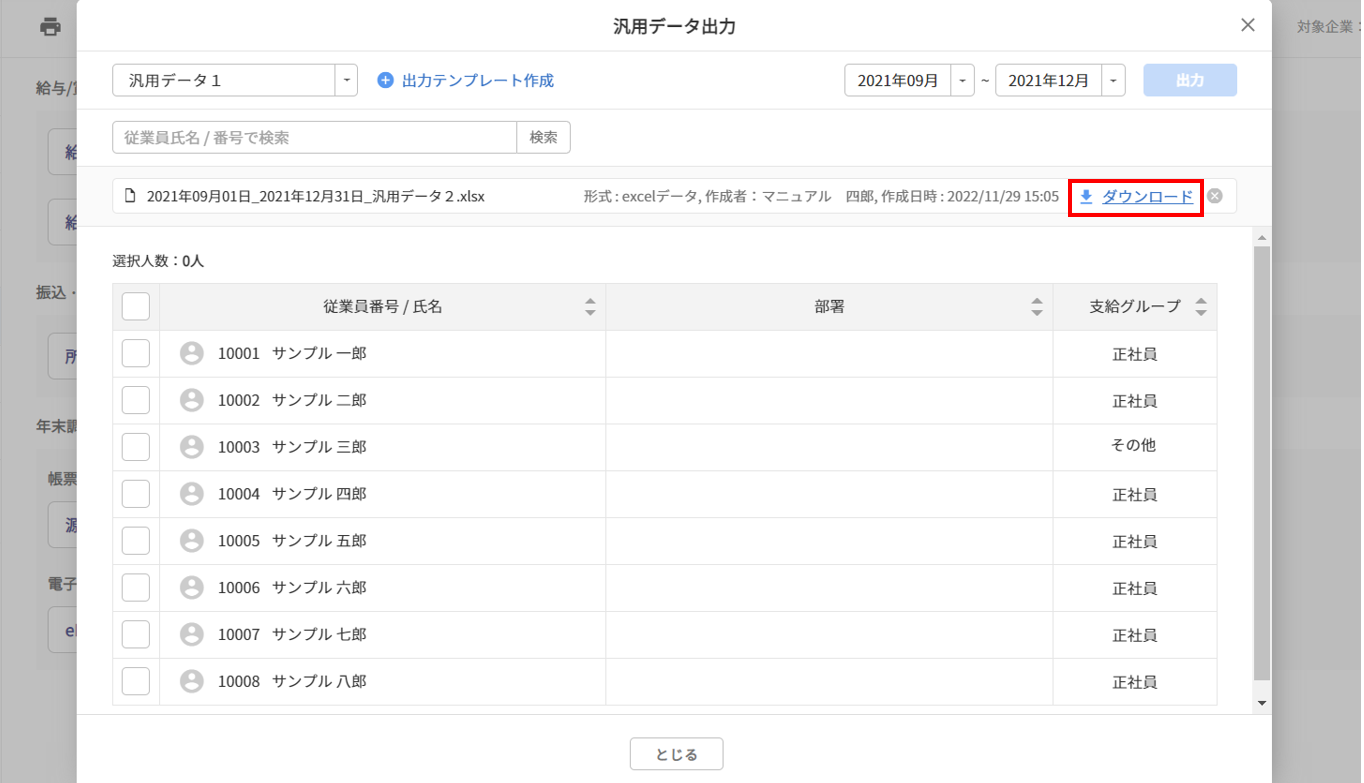This screenshot has height=783, width=1364.
Task: Click avatar icon of サンプル 七郎
Action: (192, 634)
